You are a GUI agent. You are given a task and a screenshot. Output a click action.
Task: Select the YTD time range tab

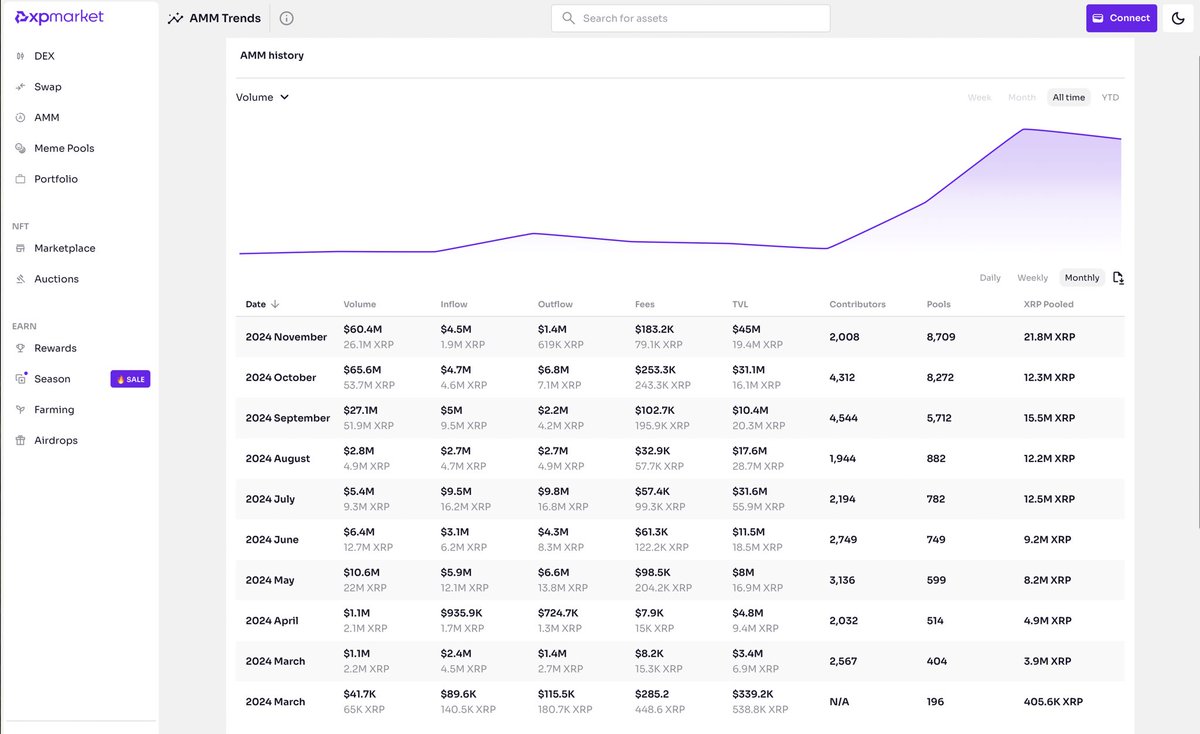click(1110, 97)
